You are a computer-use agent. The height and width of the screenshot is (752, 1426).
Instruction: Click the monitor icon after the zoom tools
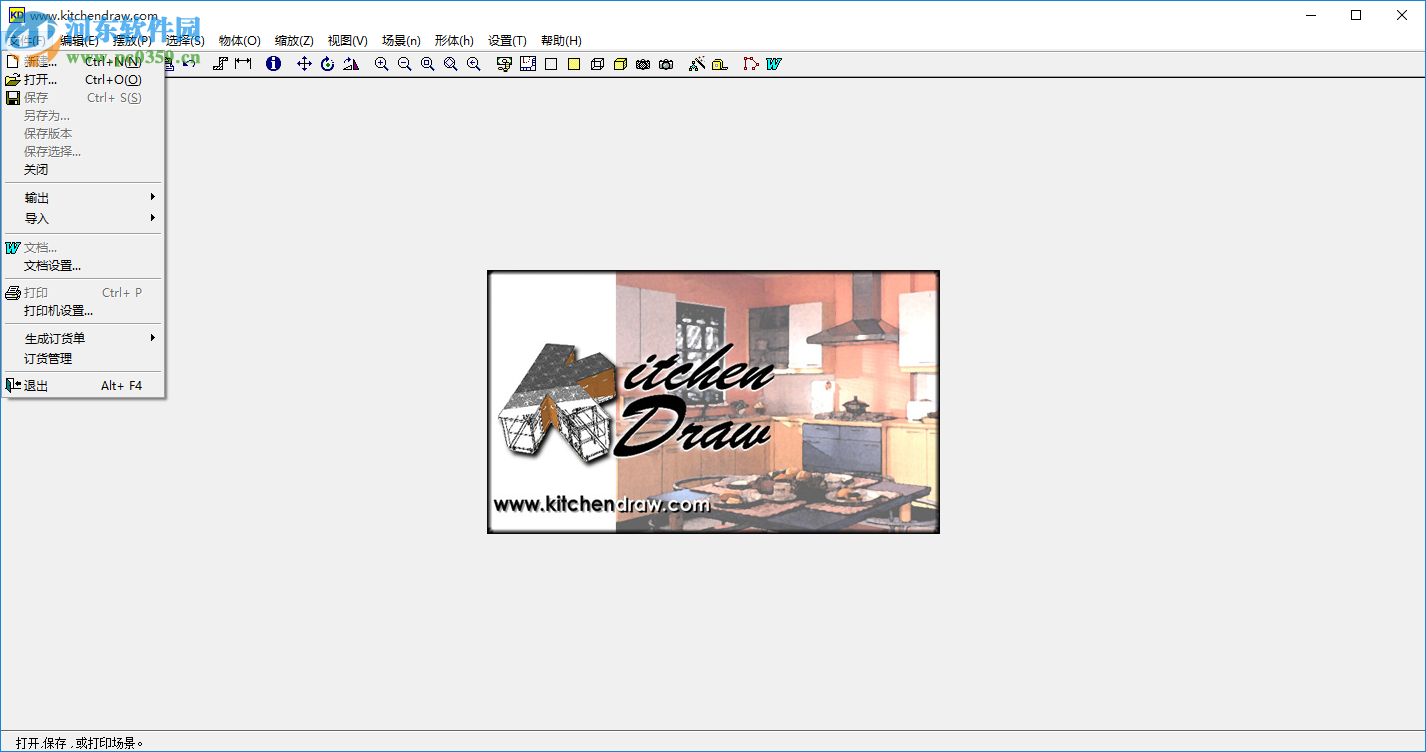(504, 64)
